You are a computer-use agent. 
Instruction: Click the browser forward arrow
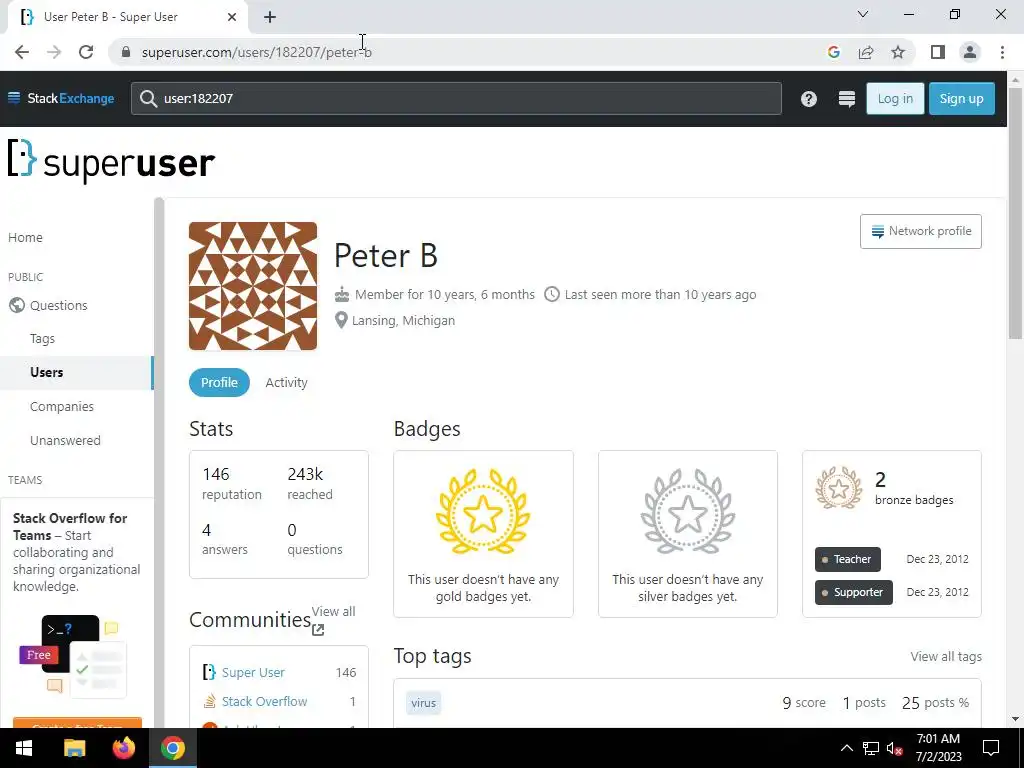pyautogui.click(x=54, y=52)
